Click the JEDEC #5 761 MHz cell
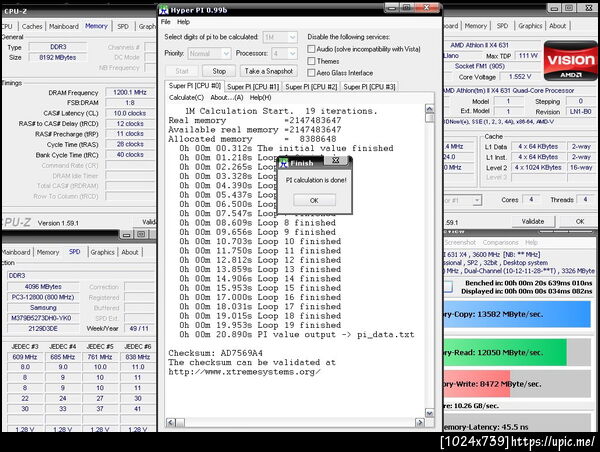Image resolution: width=600 pixels, height=452 pixels. 100,357
